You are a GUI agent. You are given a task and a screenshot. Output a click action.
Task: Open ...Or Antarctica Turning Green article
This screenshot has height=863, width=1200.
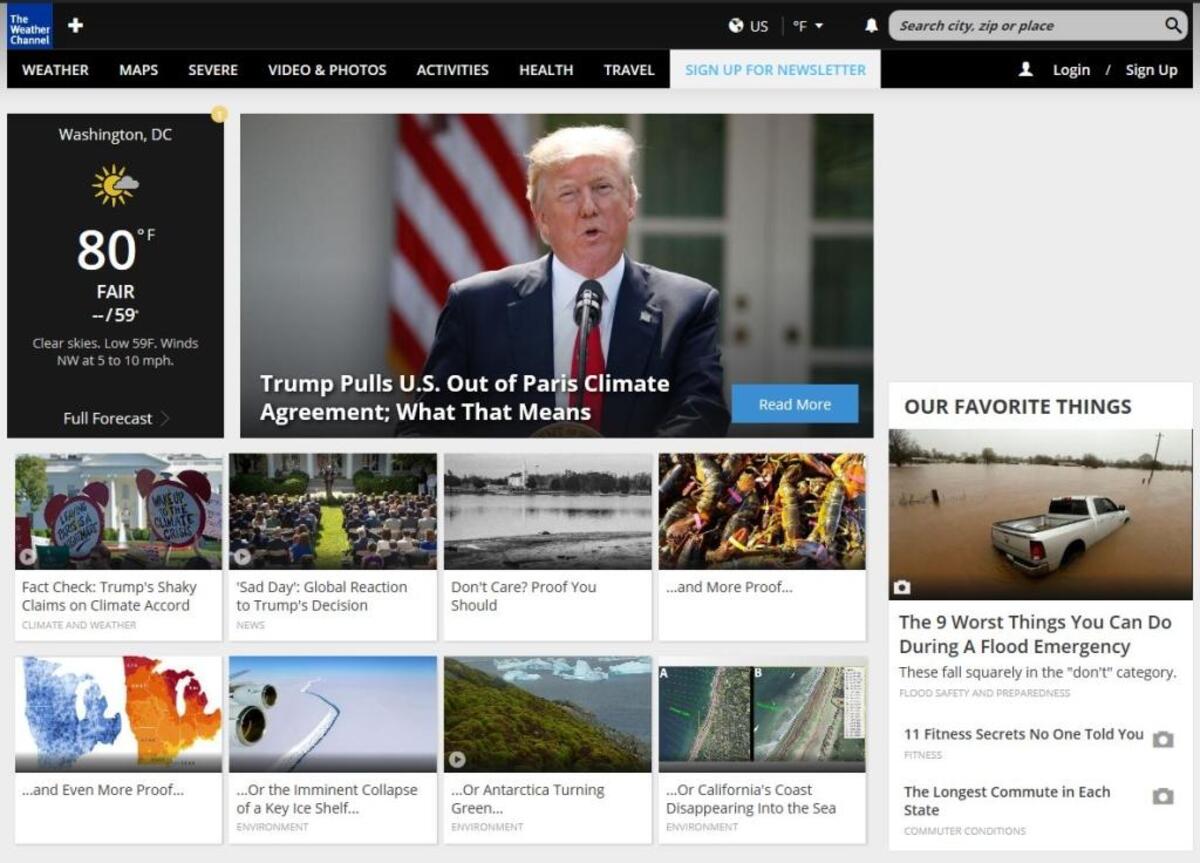(x=528, y=799)
